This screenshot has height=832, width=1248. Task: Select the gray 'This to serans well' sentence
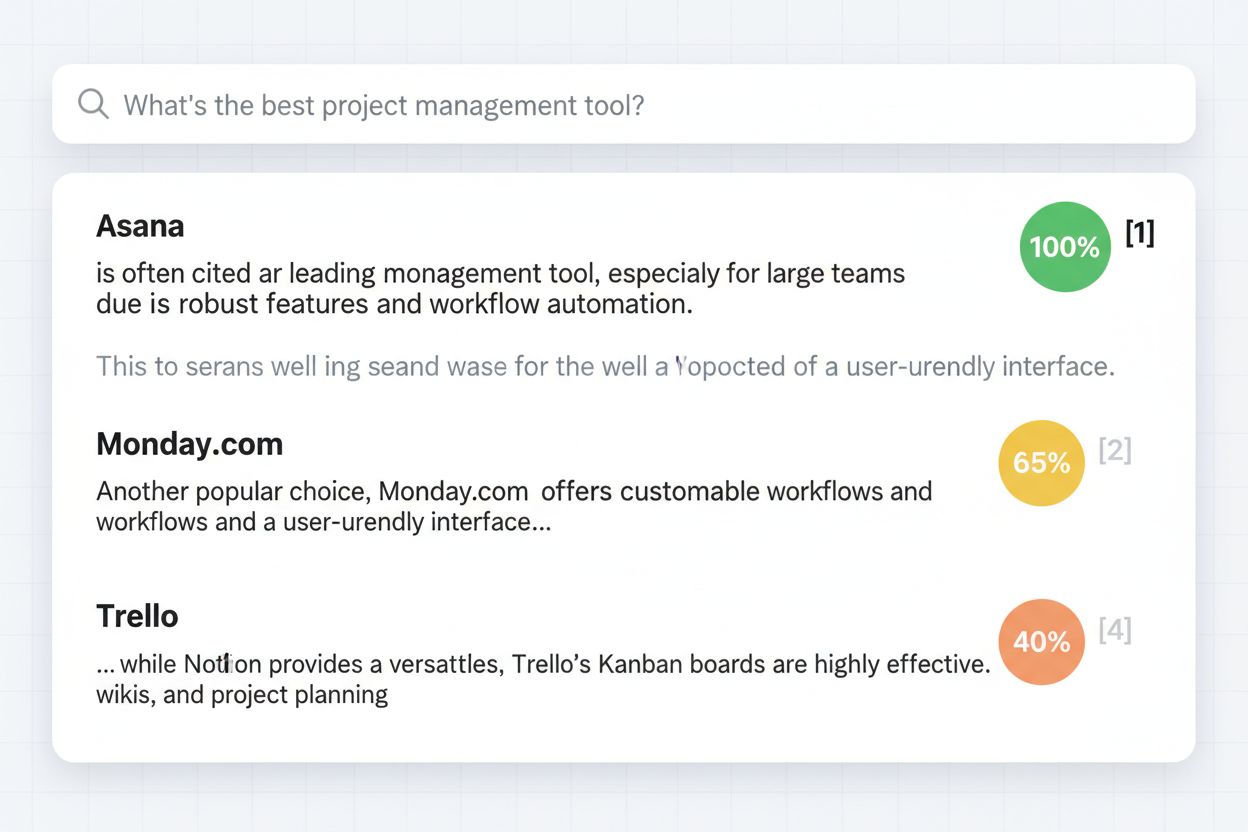point(604,366)
